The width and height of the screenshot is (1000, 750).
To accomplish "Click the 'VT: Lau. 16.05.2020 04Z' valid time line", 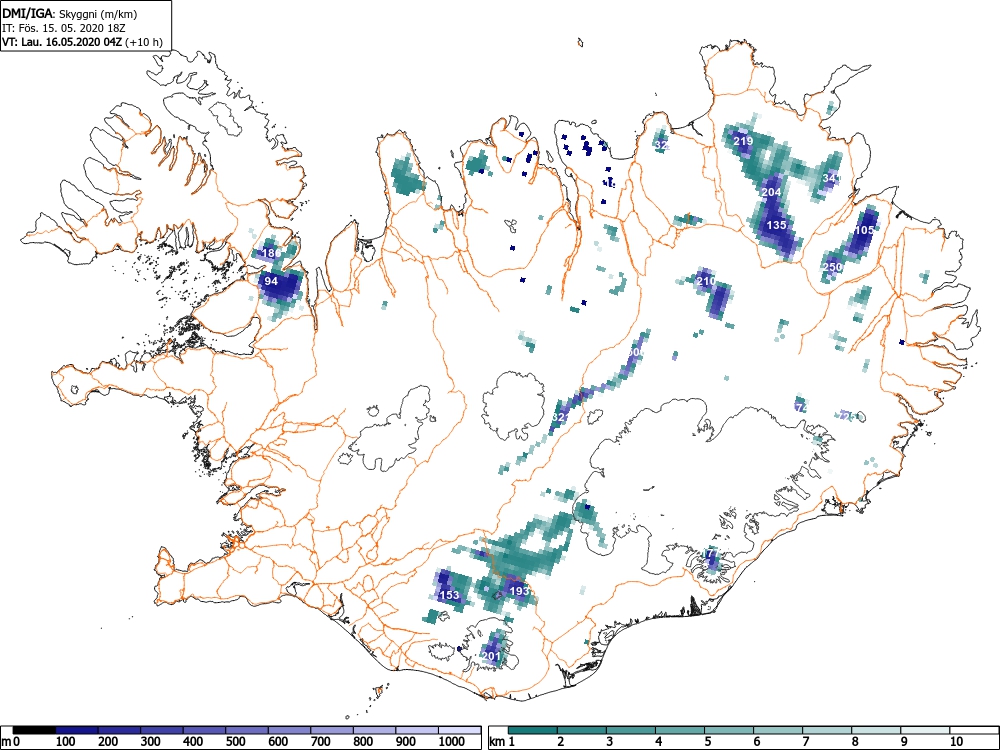I will coord(63,42).
